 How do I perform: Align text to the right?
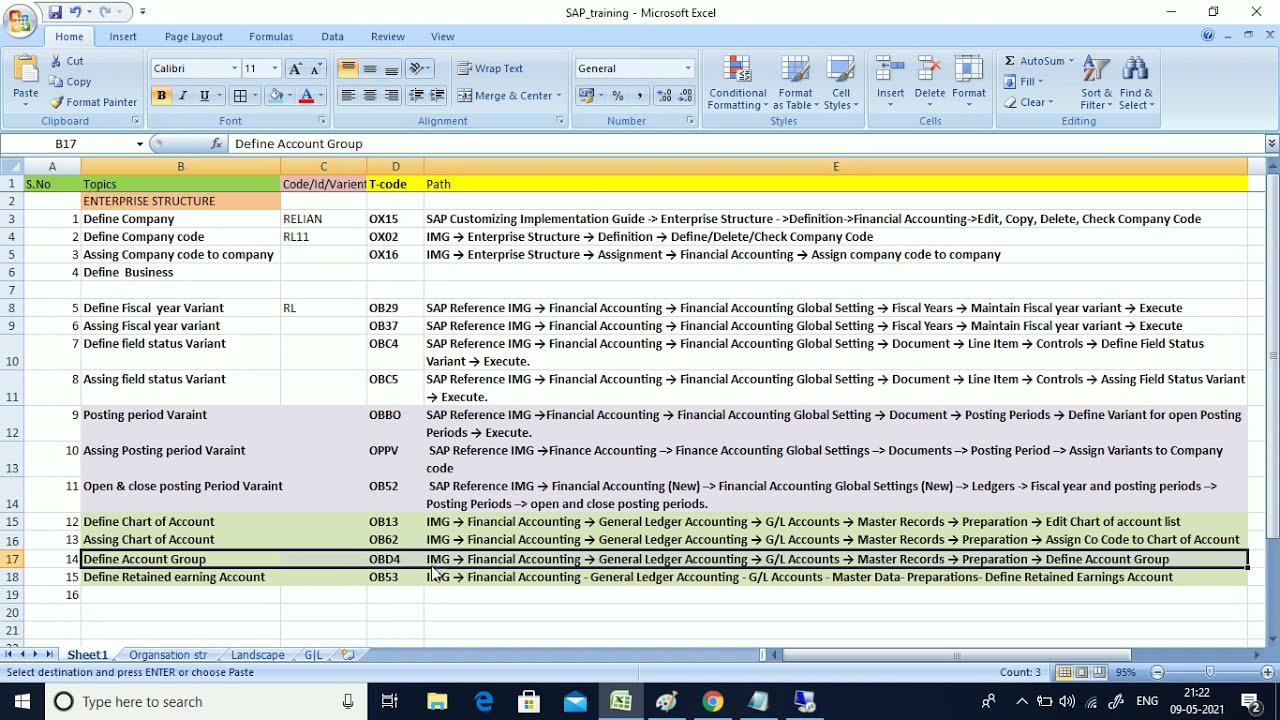coord(392,96)
